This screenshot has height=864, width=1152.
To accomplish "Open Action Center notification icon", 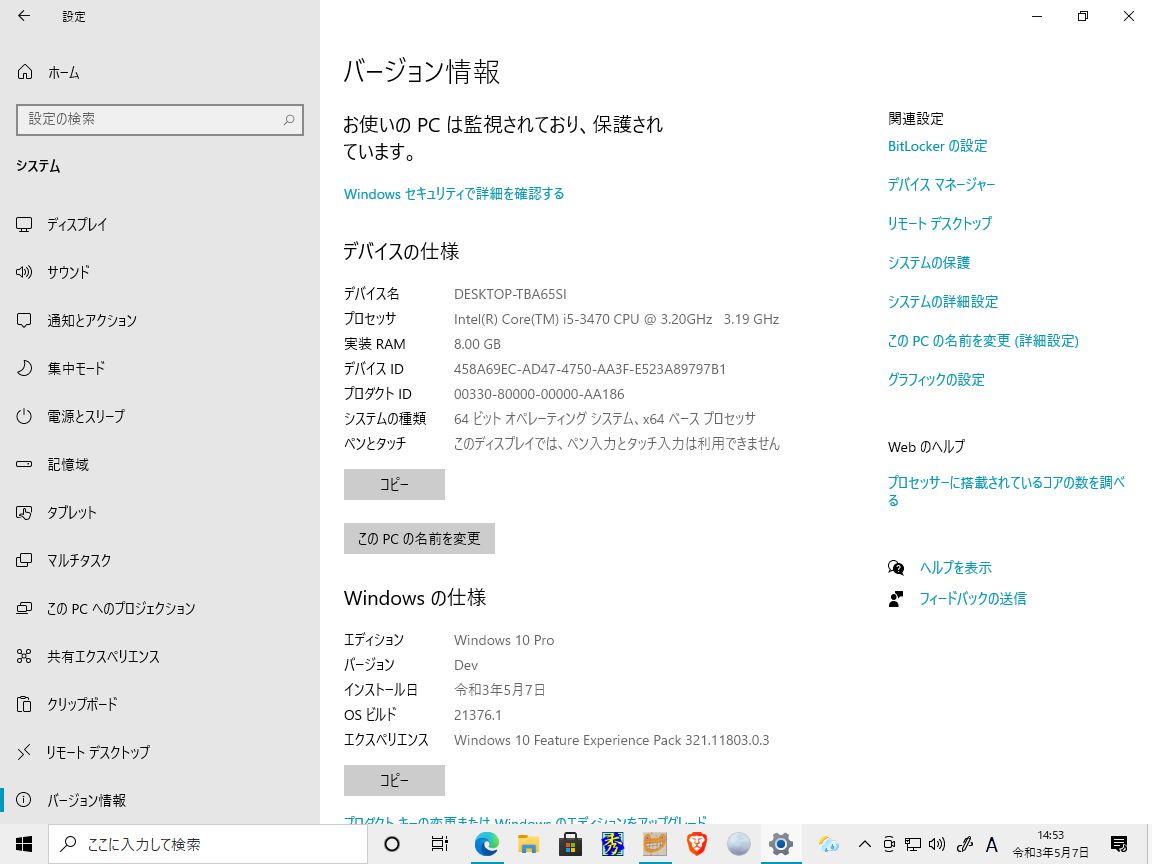I will [1119, 844].
